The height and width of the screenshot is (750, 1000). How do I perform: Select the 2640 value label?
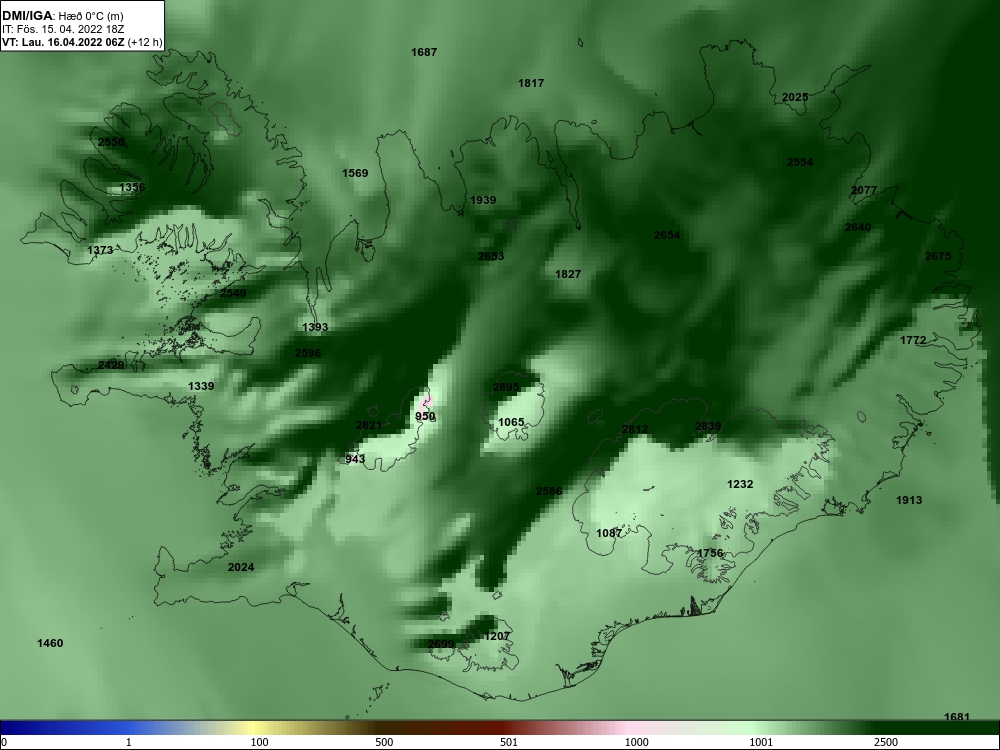[x=858, y=227]
